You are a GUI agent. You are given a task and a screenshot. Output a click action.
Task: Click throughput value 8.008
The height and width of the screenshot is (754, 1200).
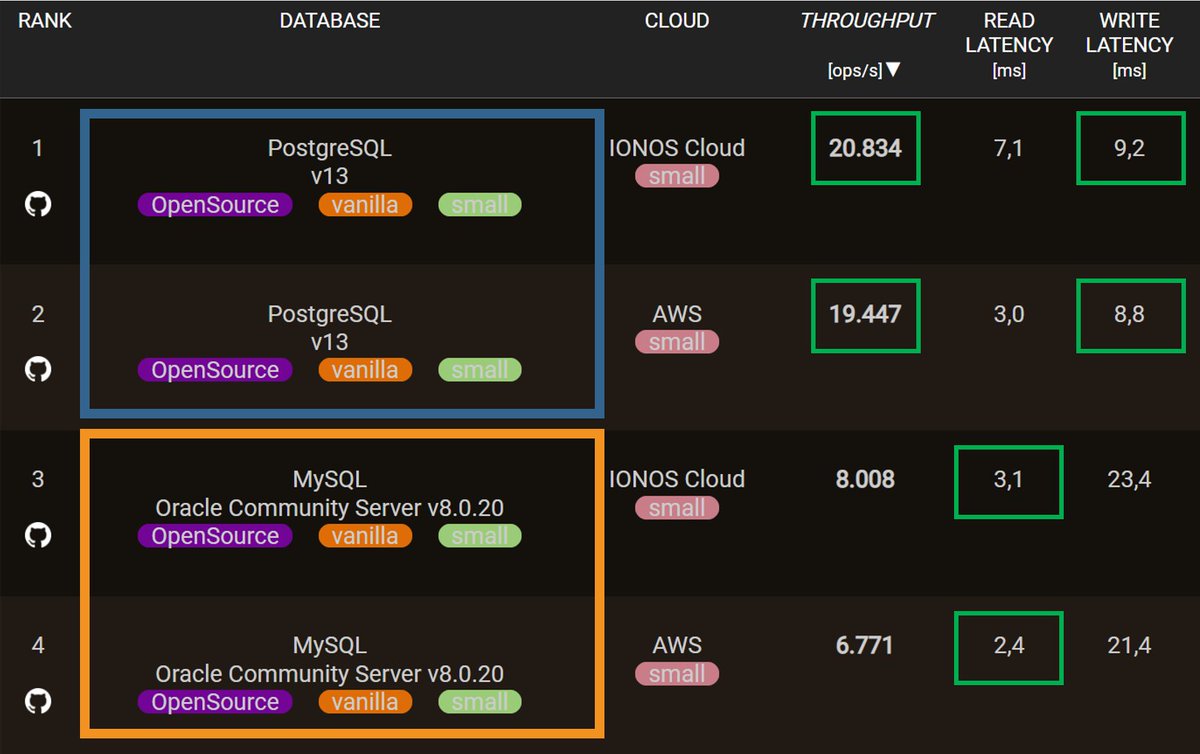click(865, 480)
